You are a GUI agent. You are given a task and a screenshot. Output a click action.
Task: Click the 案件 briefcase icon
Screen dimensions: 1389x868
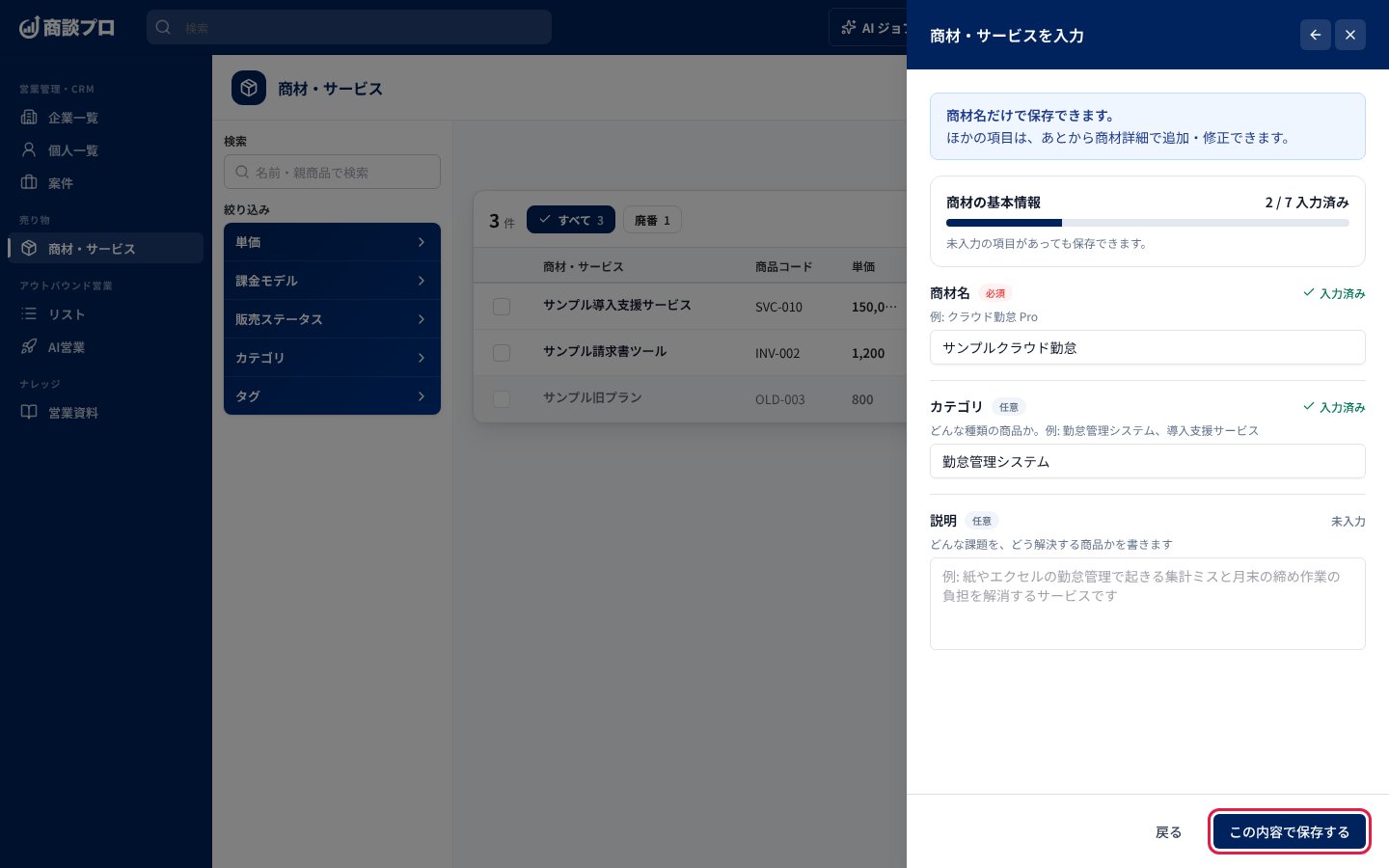tap(29, 183)
